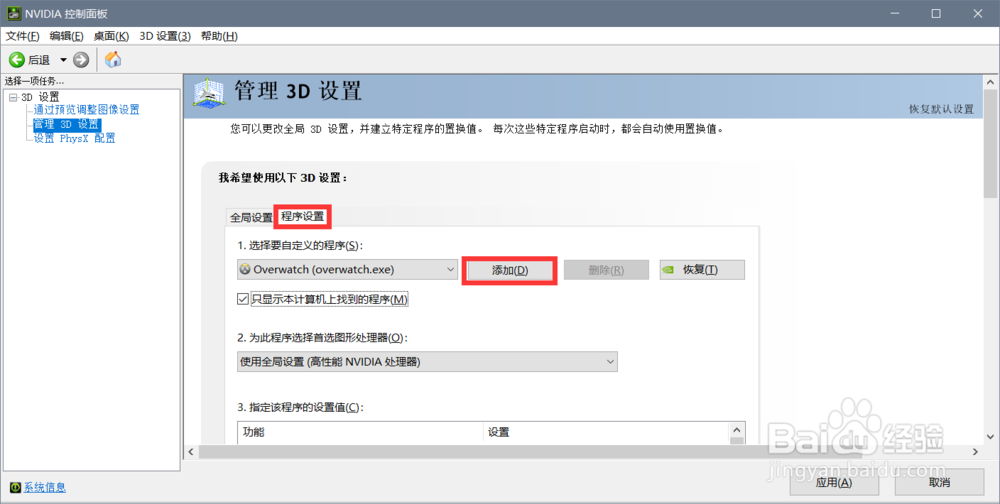1000x504 pixels.
Task: Click the 恢复(T) button
Action: [x=702, y=271]
